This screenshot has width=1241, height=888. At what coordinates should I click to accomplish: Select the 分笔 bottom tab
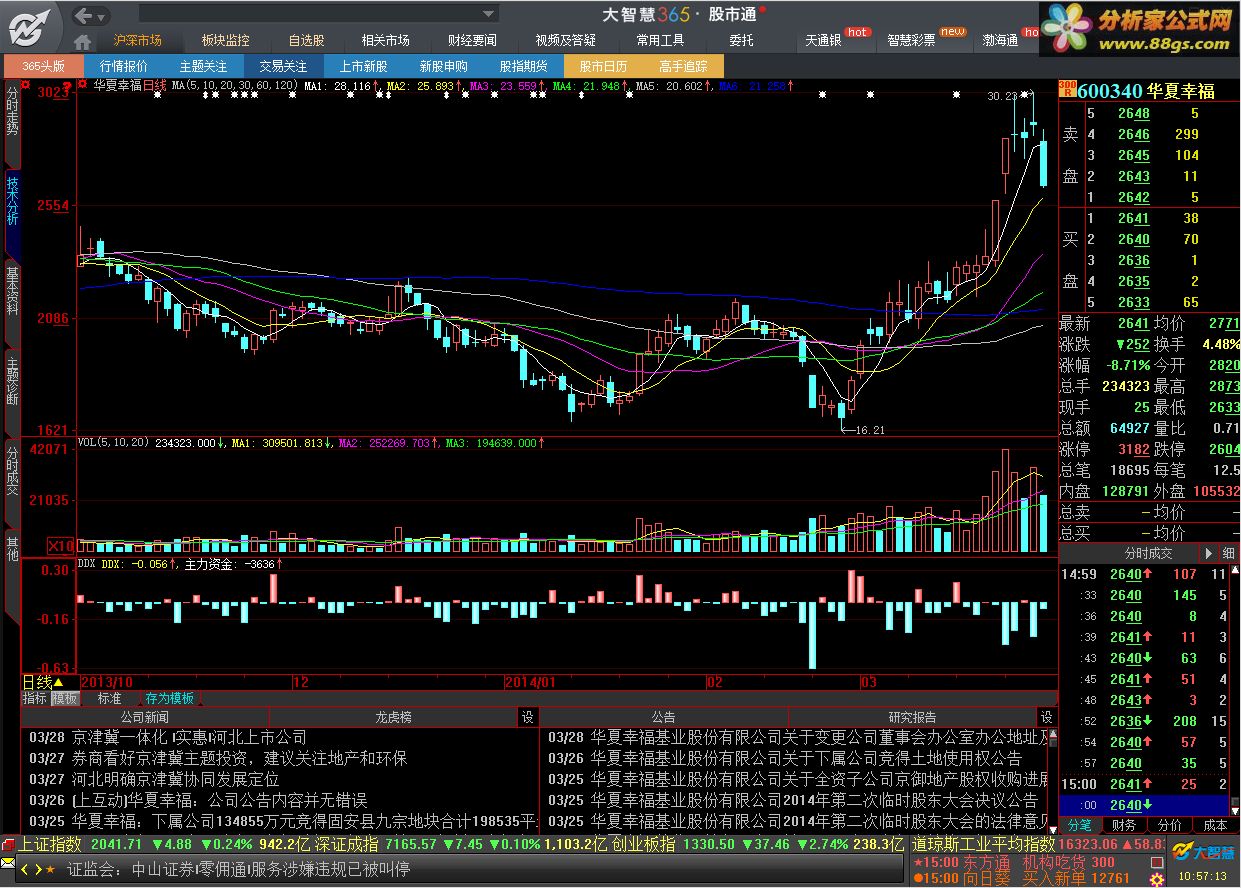pyautogui.click(x=1080, y=825)
